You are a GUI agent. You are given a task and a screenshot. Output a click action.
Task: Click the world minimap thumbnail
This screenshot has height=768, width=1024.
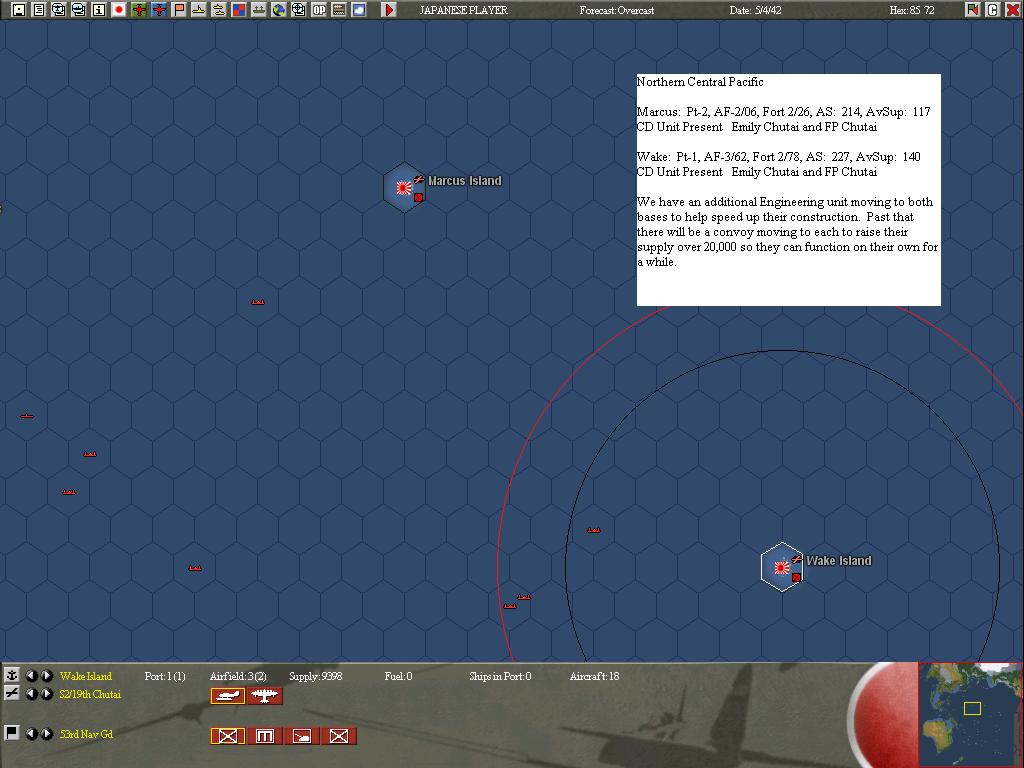point(970,714)
